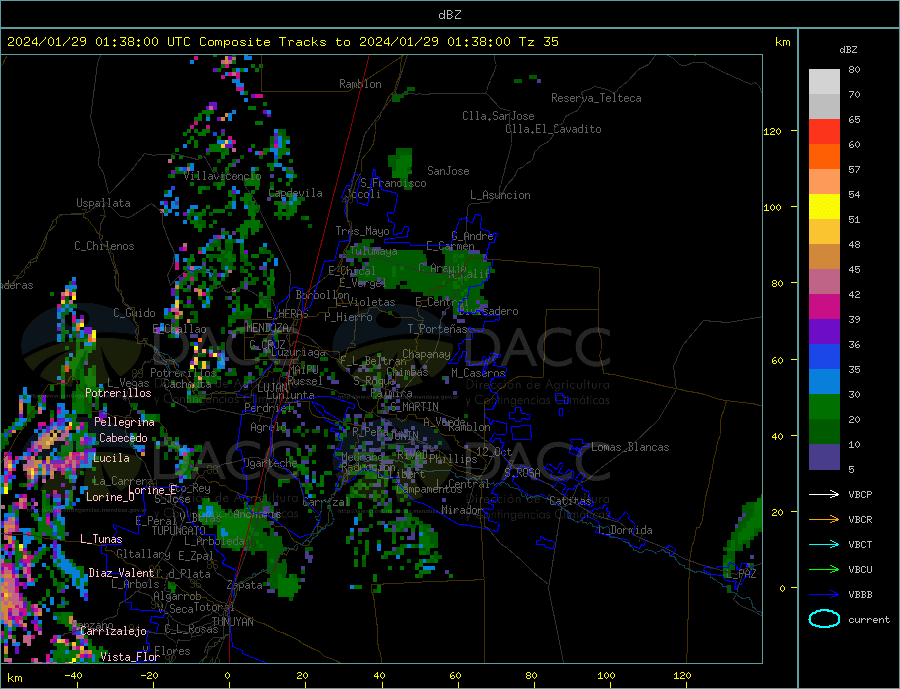Click the dBZ title at the top
This screenshot has width=900, height=689.
(x=449, y=15)
